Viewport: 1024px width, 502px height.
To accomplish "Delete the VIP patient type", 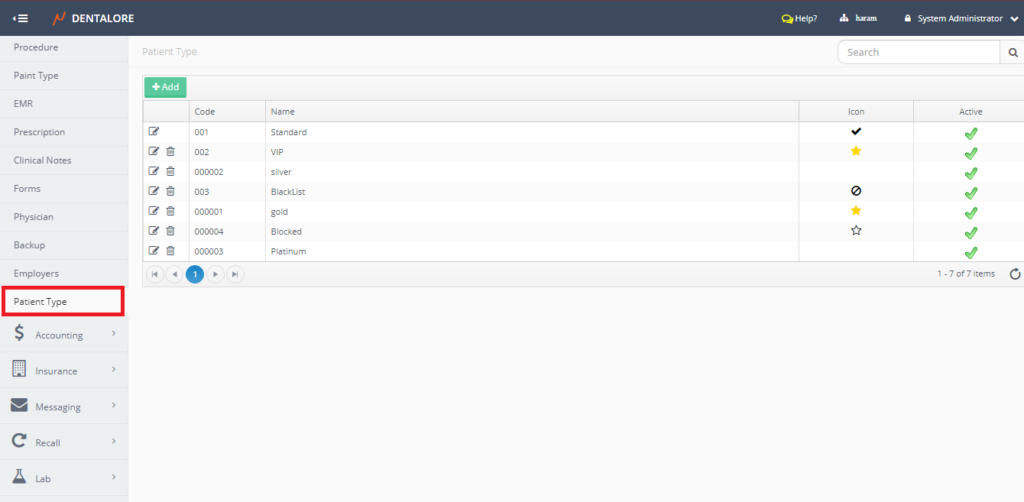I will coord(170,151).
